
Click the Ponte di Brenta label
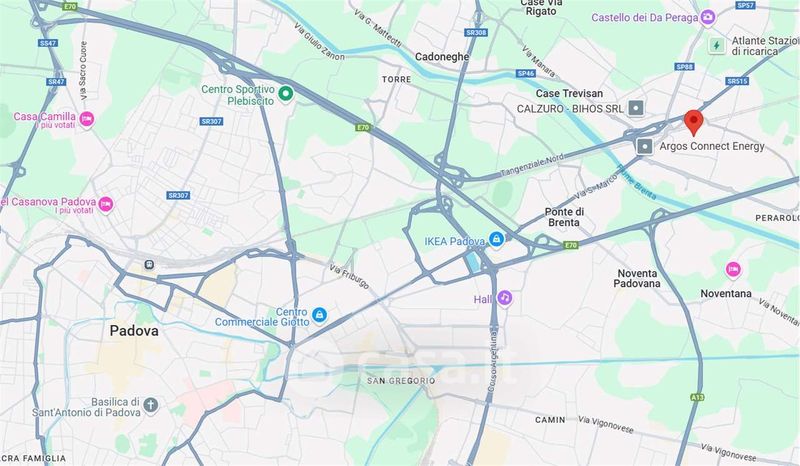pyautogui.click(x=564, y=217)
